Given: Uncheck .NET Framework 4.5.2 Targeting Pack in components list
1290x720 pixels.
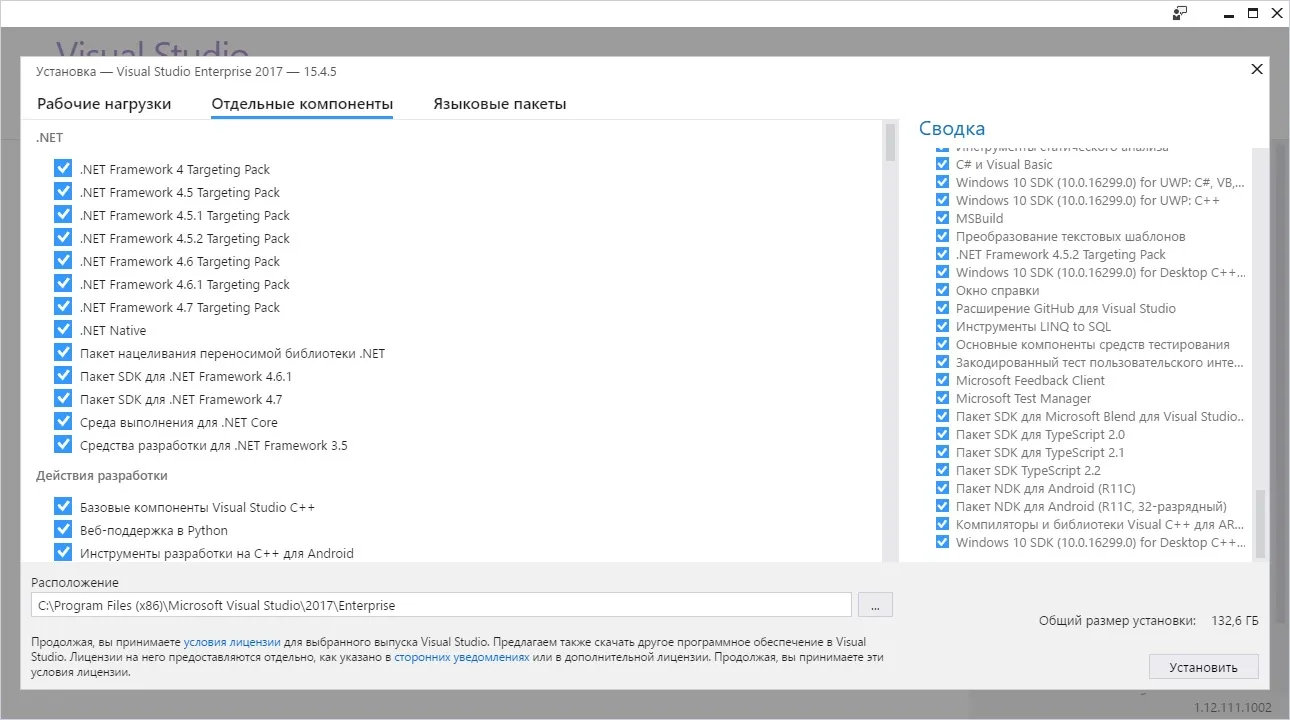Looking at the screenshot, I should tap(64, 238).
